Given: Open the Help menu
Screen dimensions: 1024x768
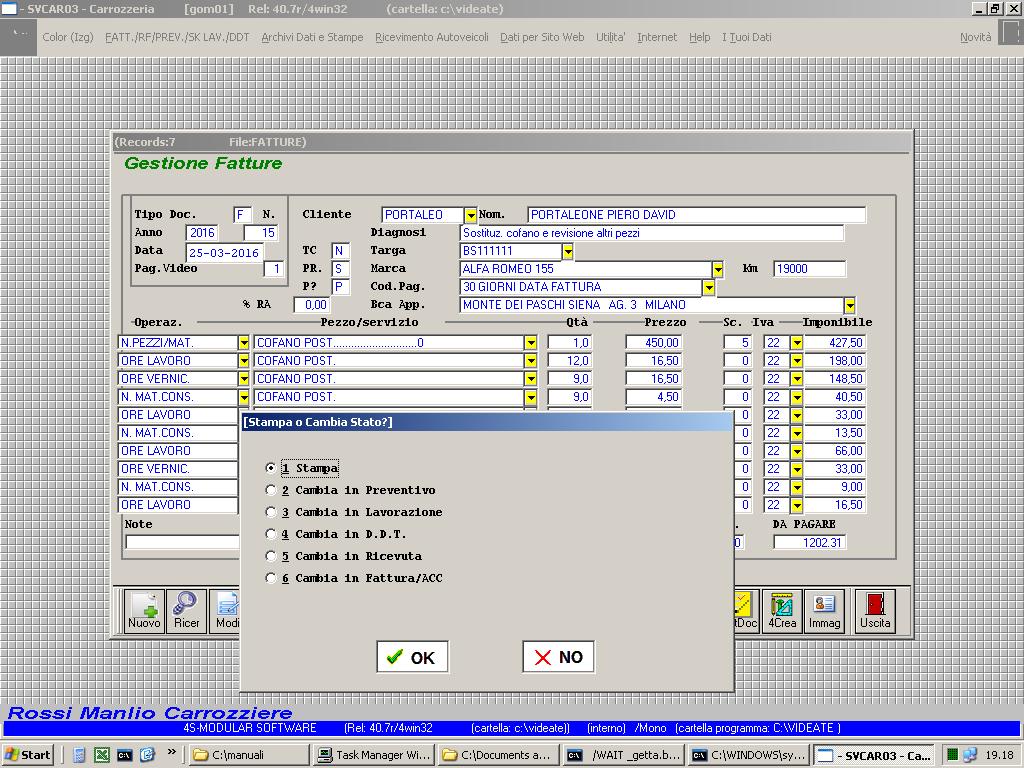Looking at the screenshot, I should [699, 37].
